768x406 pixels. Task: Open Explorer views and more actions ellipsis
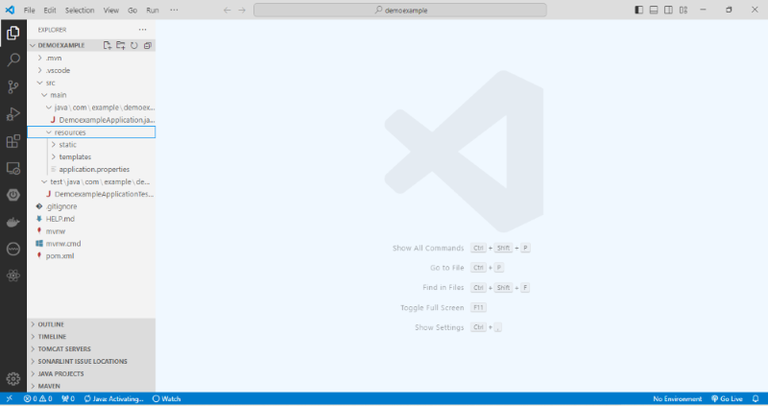click(143, 30)
